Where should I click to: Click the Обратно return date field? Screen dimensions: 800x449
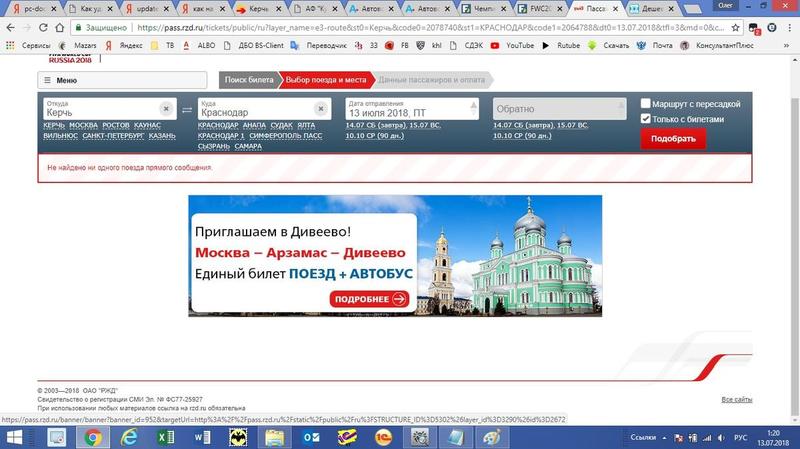(559, 109)
